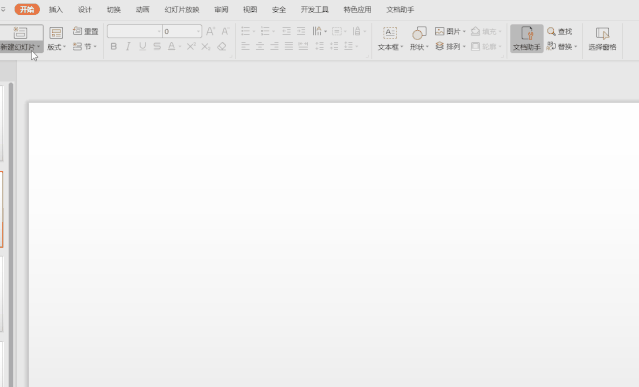Open the Arrange (排列) menu
The height and width of the screenshot is (387, 639).
pyautogui.click(x=450, y=46)
